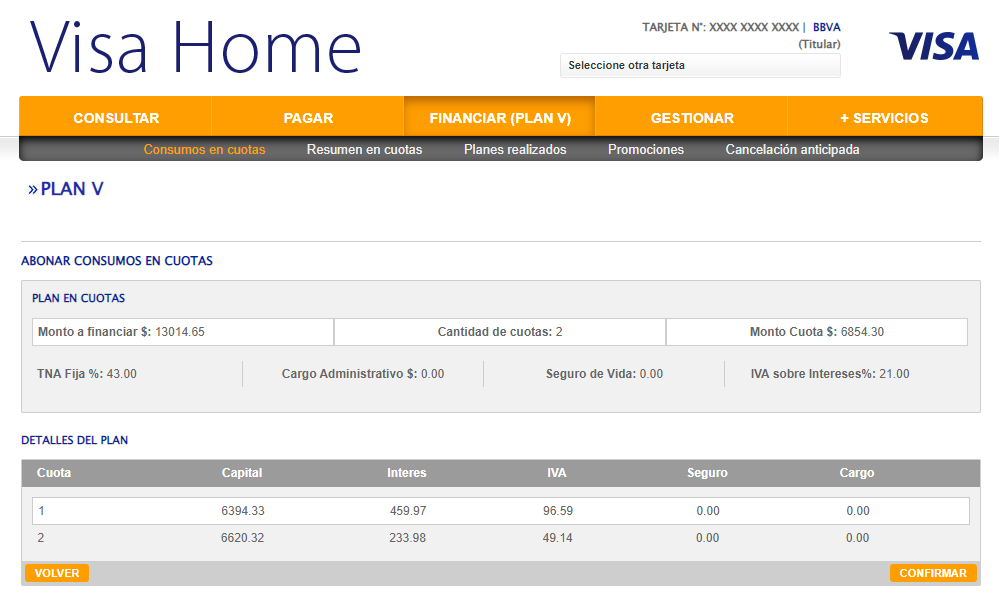Select cuota 1 row in plan details
Screen dimensions: 999x600
coord(500,511)
